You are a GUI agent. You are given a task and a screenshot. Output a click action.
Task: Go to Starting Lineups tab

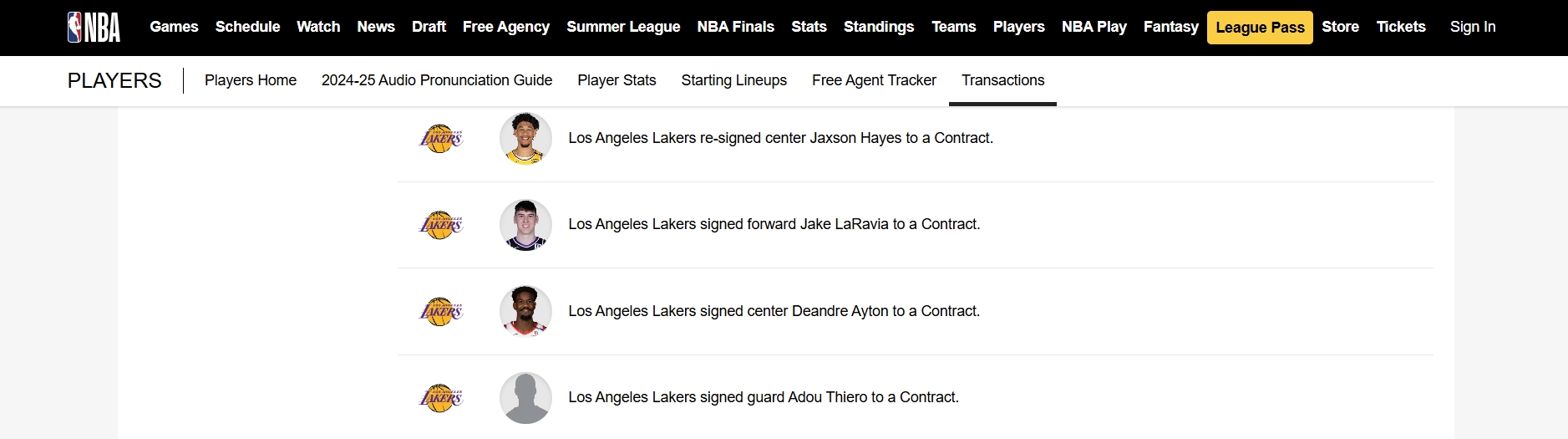tap(733, 80)
